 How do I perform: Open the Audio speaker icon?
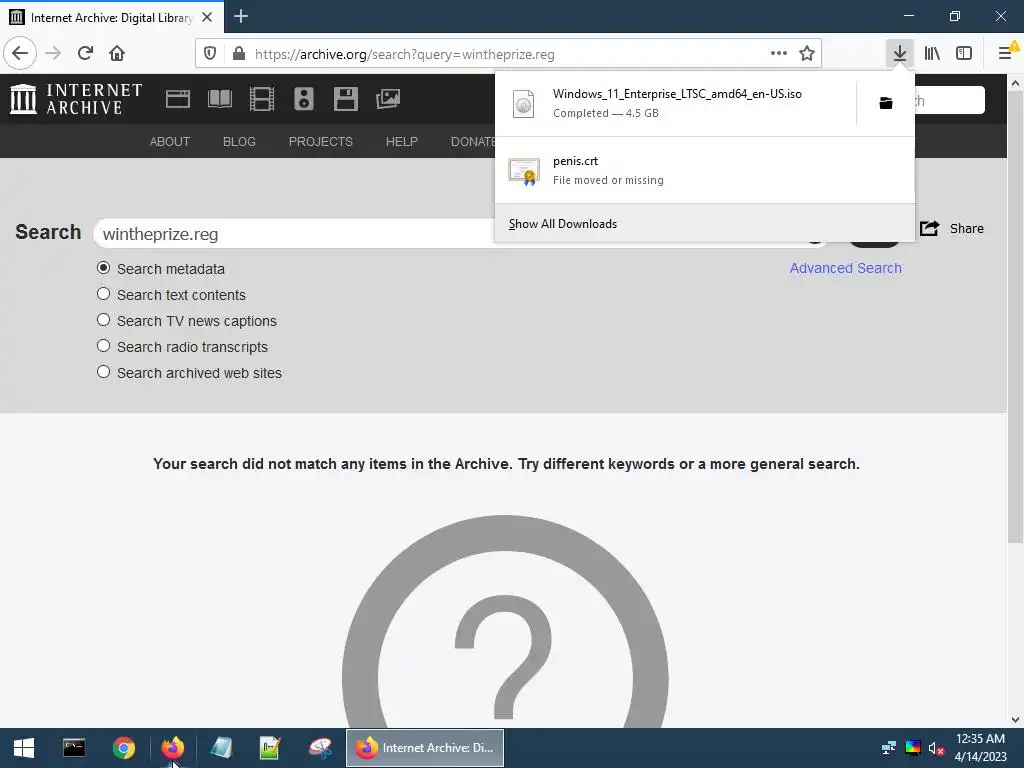click(x=304, y=99)
